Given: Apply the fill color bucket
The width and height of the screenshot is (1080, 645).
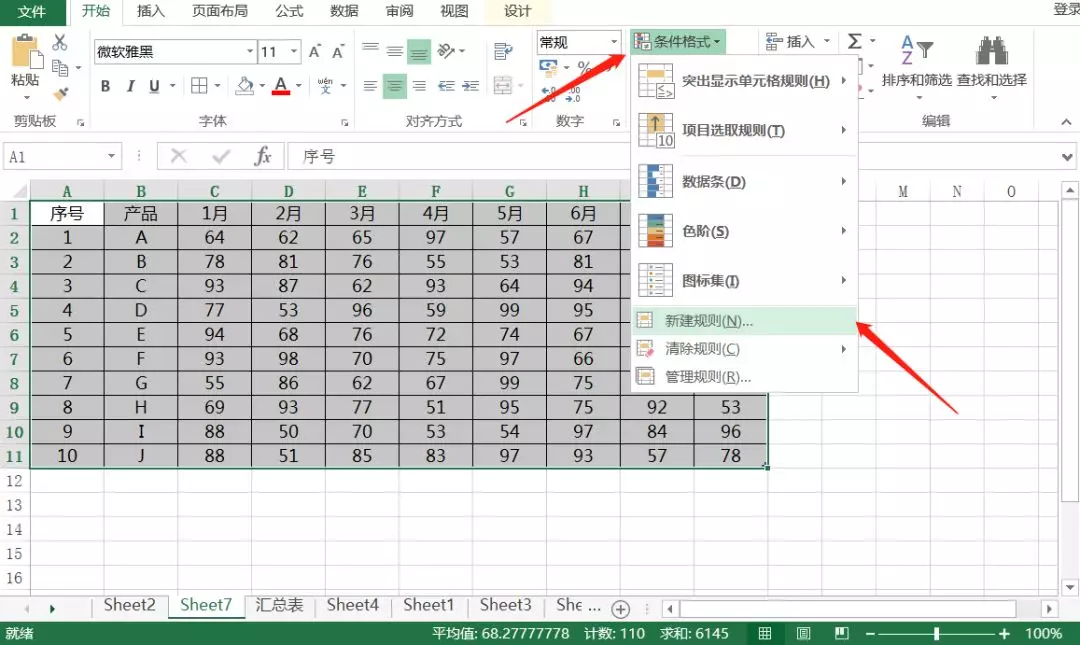Looking at the screenshot, I should click(245, 85).
